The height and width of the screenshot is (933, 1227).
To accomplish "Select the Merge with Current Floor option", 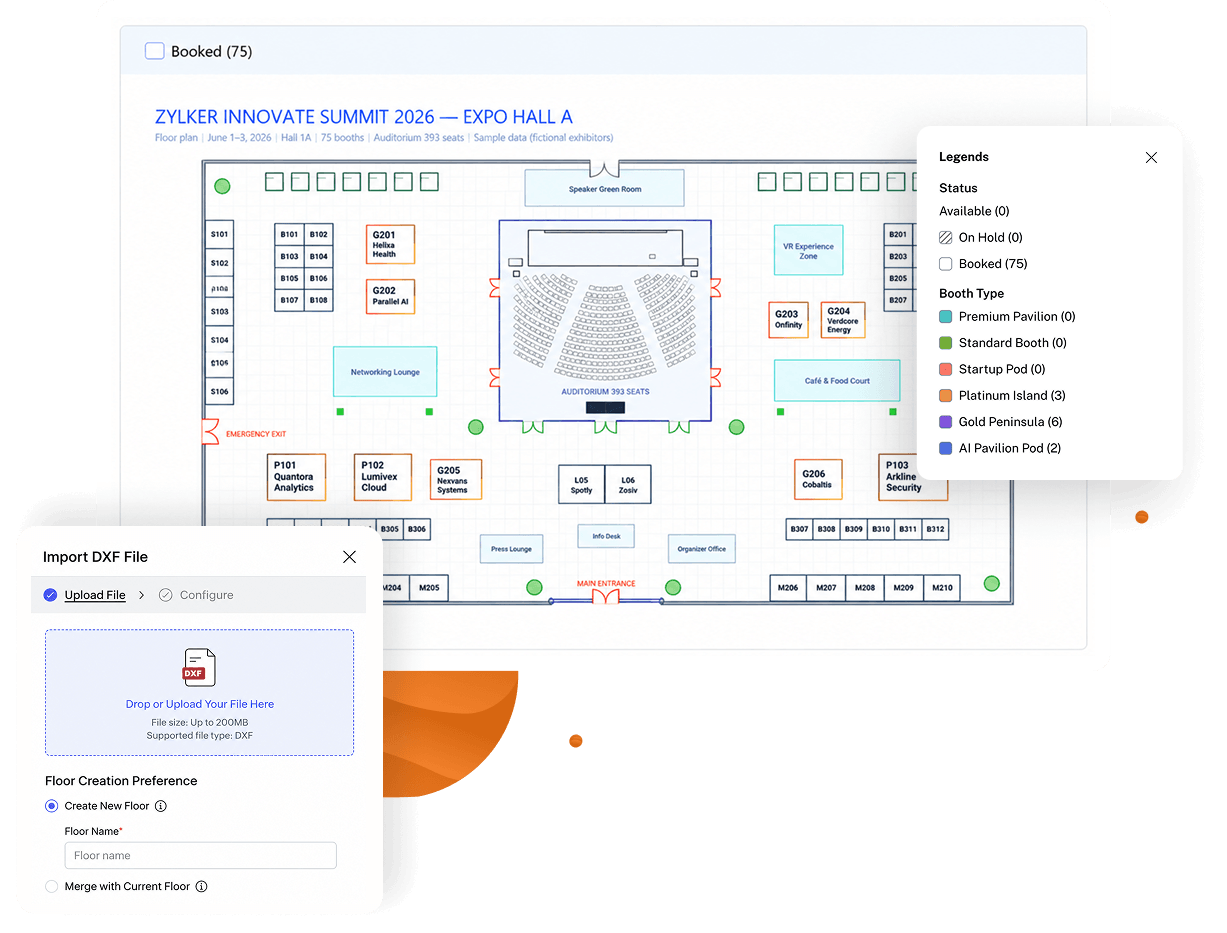I will 52,886.
